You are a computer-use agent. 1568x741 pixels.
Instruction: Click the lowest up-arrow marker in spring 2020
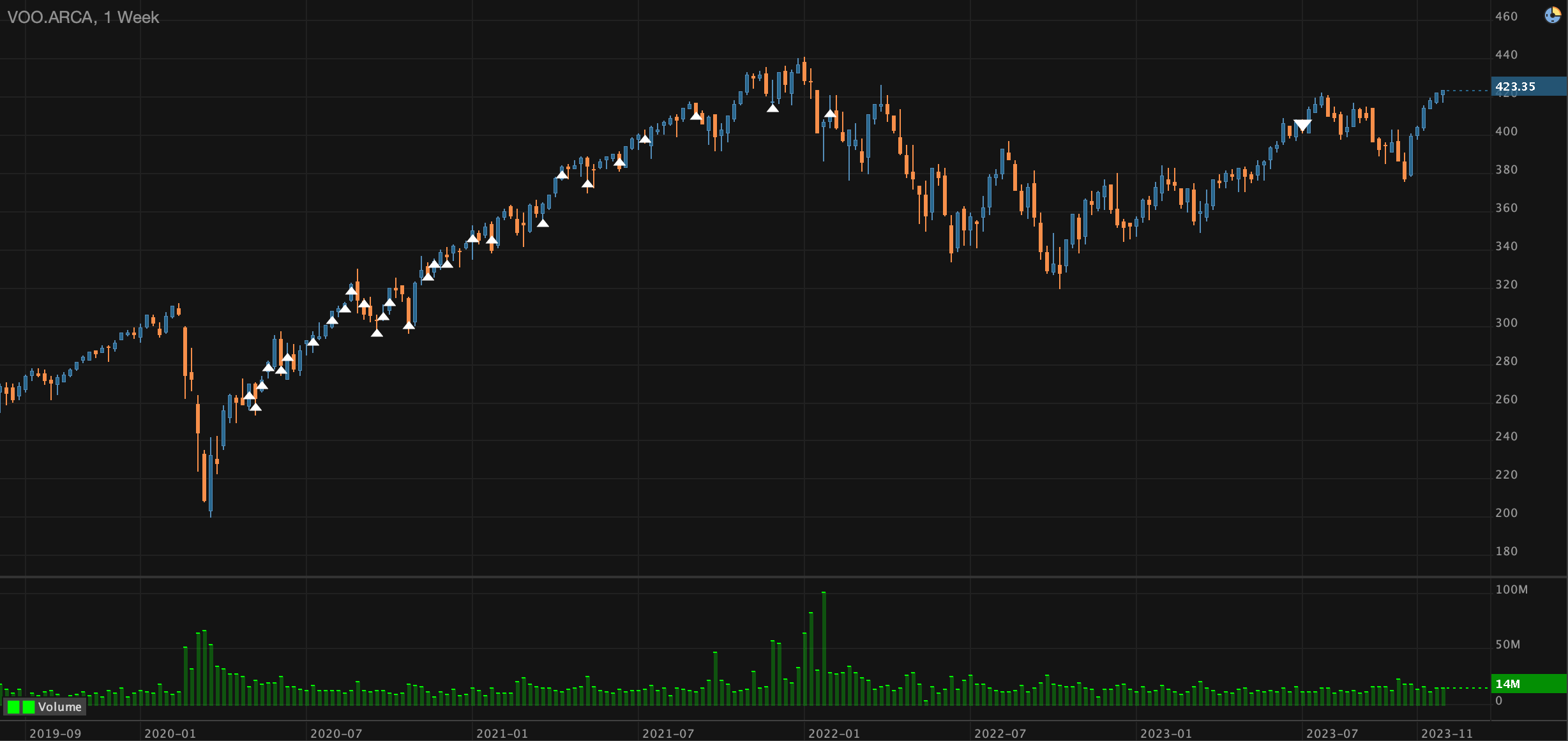point(255,407)
